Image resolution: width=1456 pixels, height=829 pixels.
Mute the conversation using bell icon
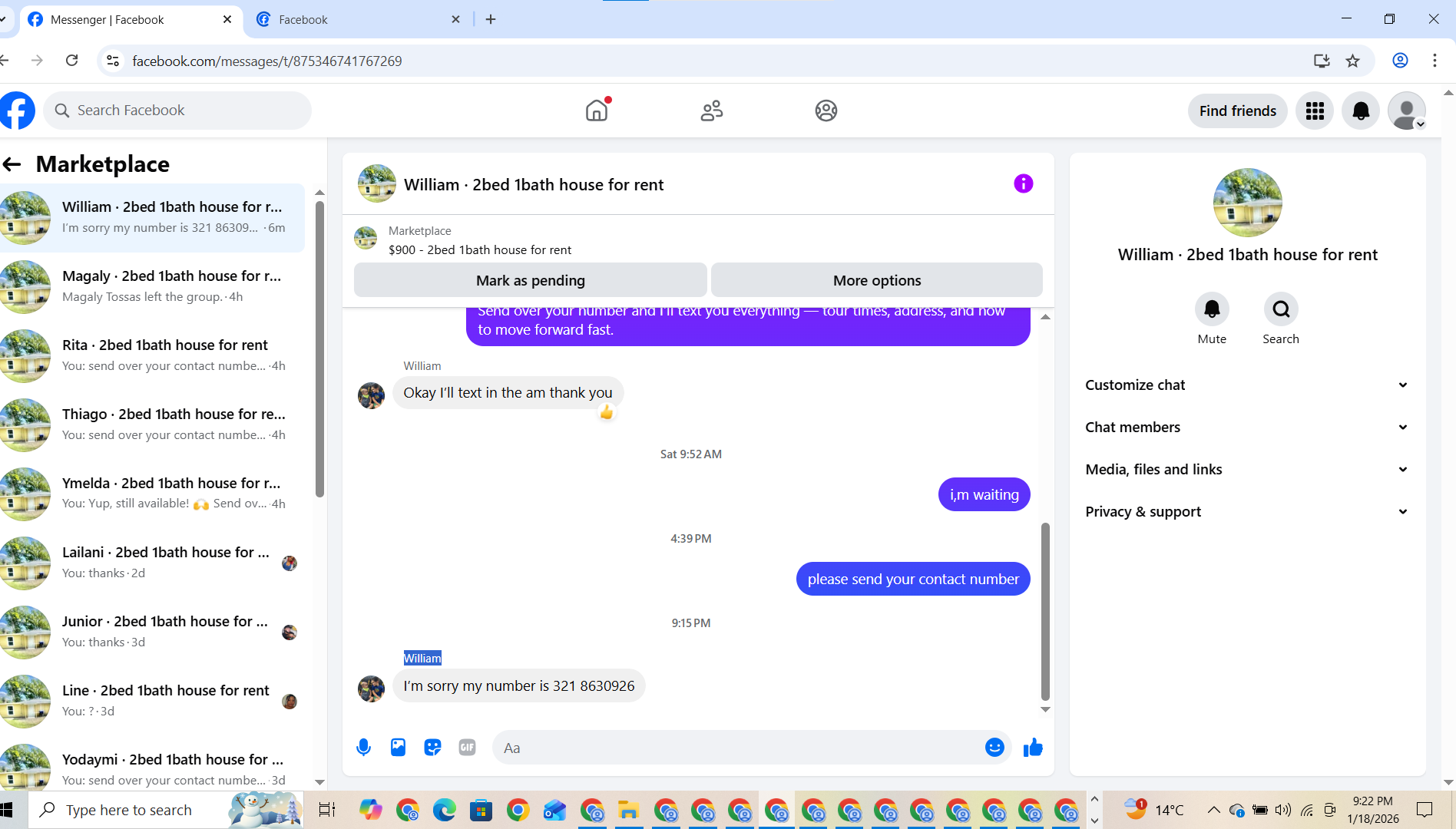[1212, 309]
